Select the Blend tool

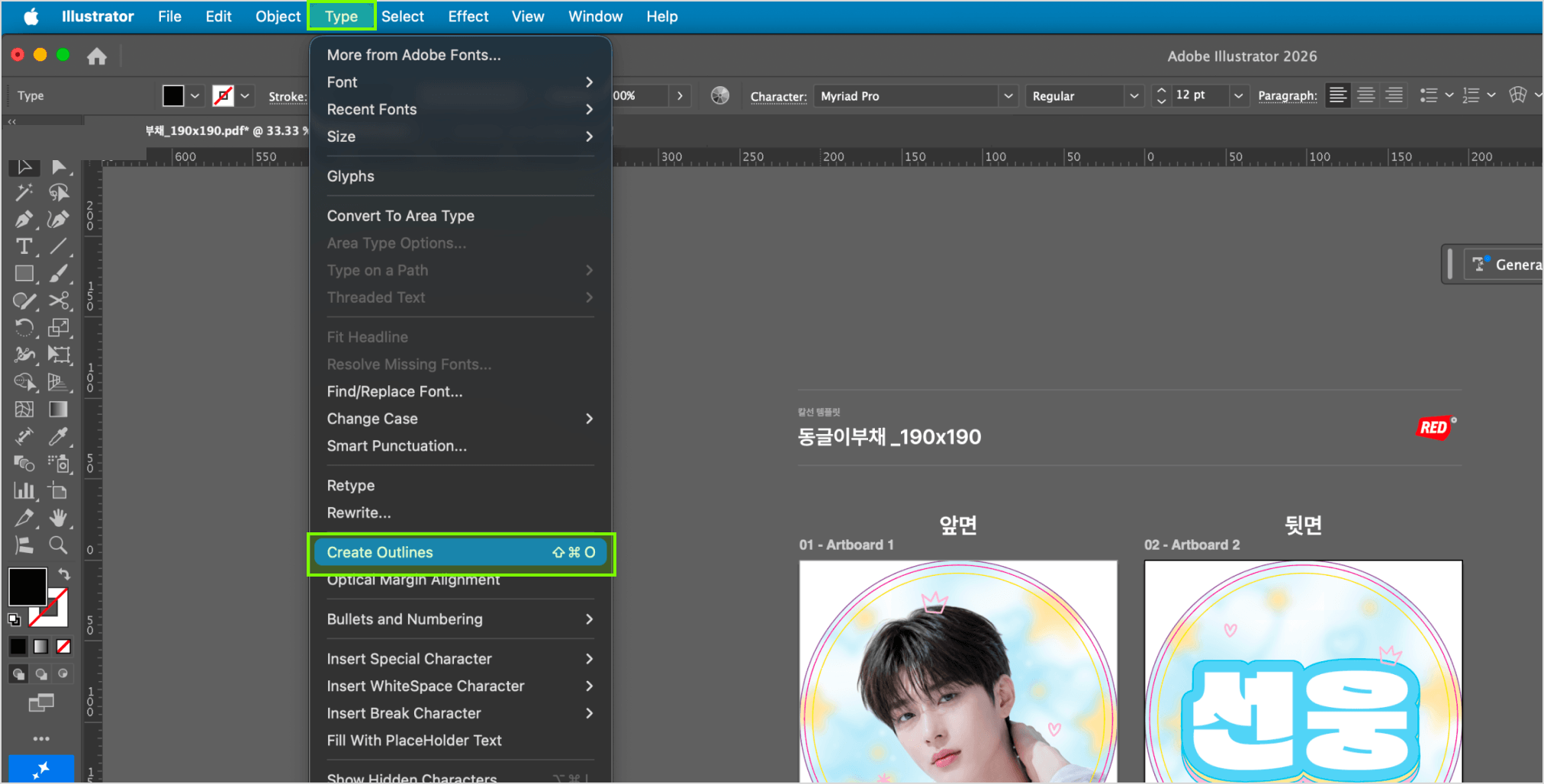coord(24,464)
